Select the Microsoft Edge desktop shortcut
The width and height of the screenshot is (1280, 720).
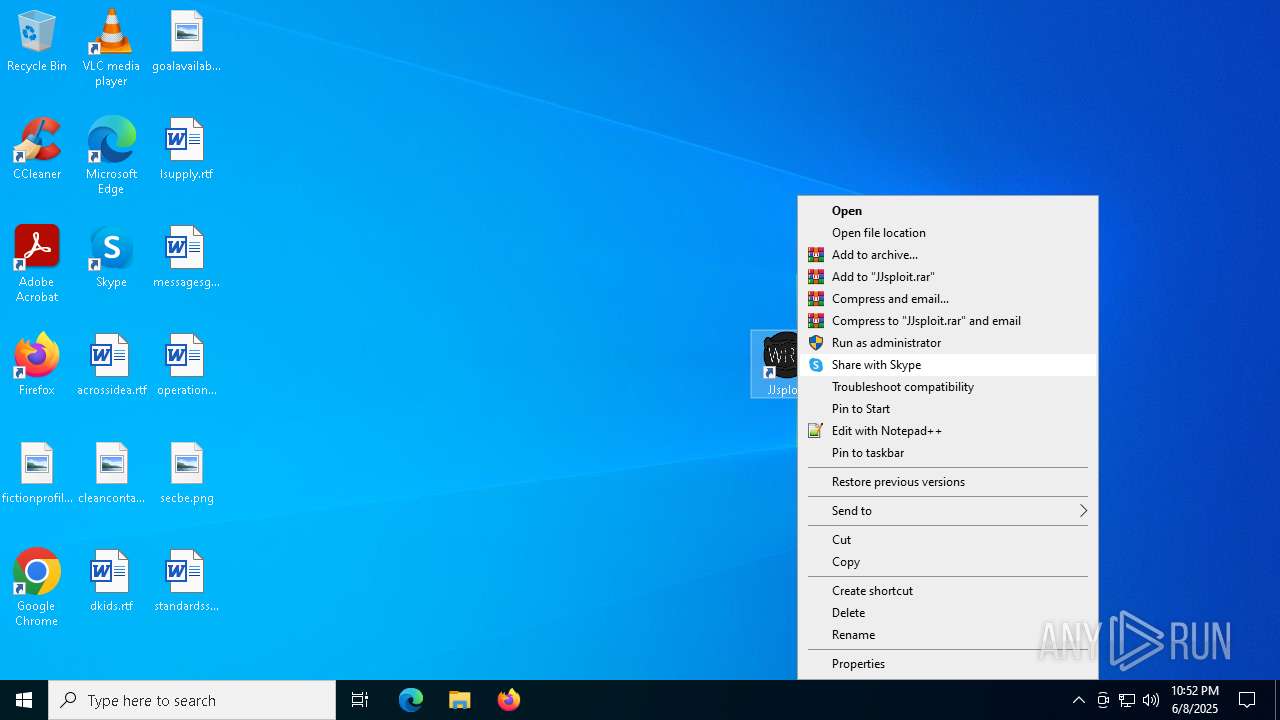(x=111, y=156)
